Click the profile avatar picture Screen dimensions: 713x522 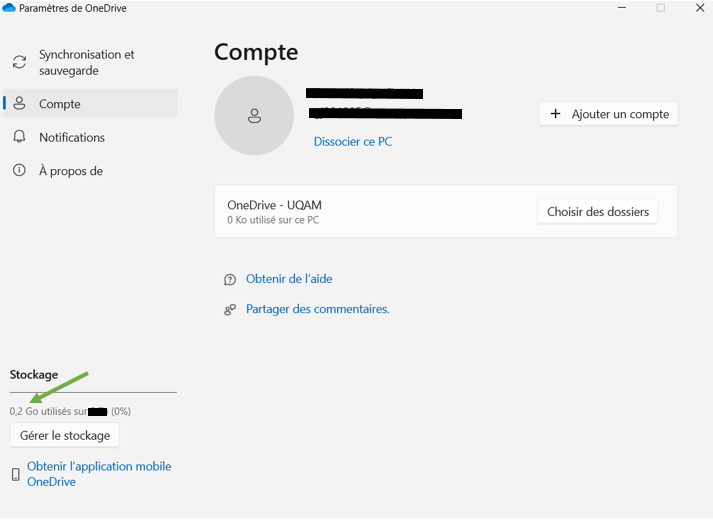[x=254, y=115]
